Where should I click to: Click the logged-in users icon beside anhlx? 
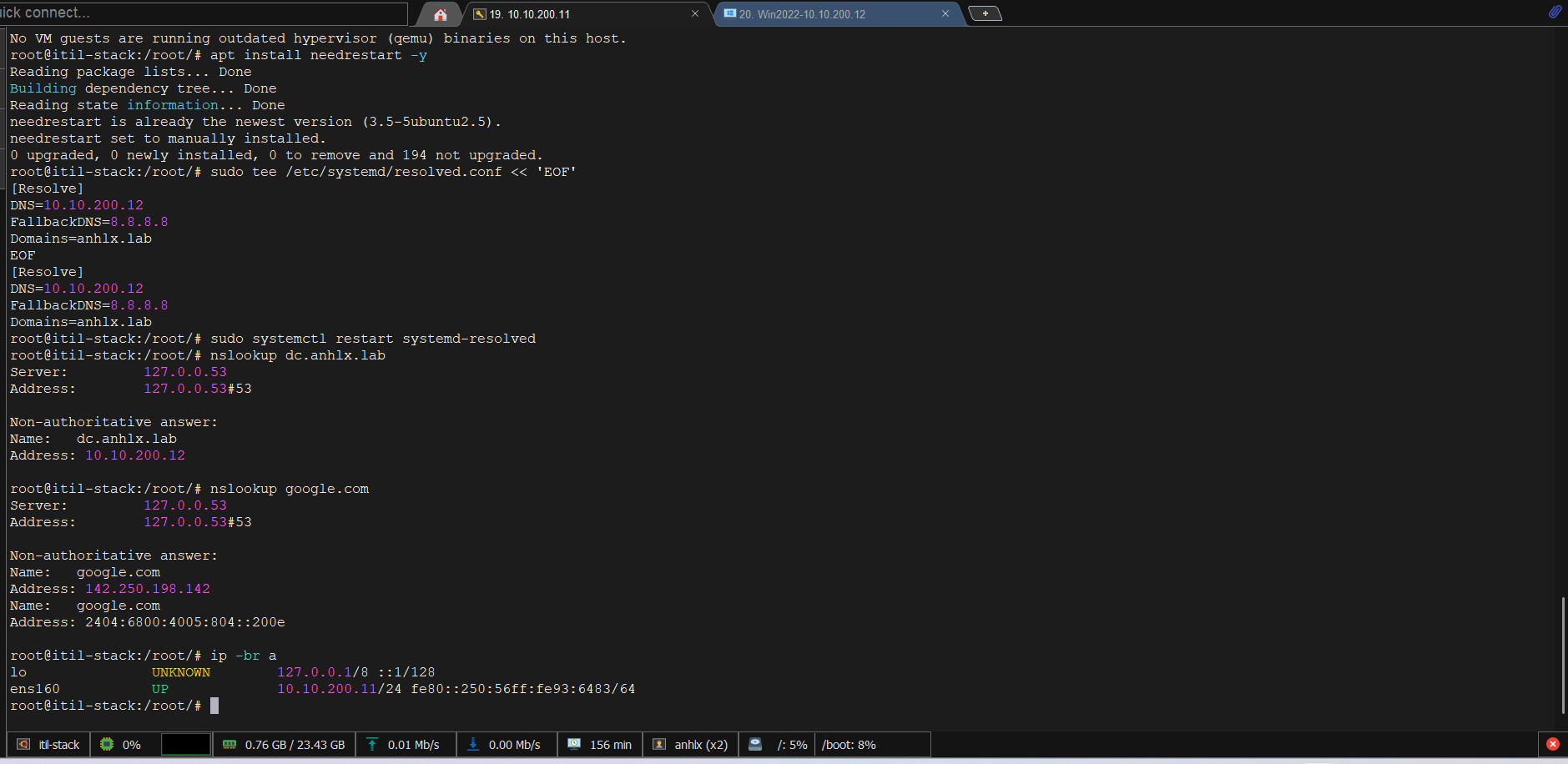[659, 744]
